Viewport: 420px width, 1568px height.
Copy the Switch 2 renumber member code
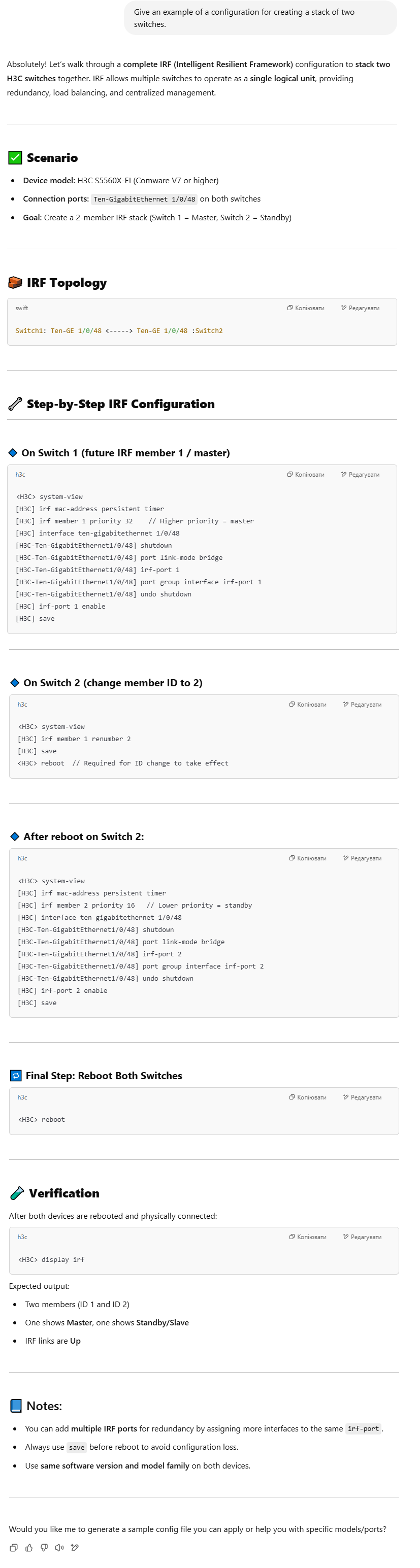coord(308,704)
